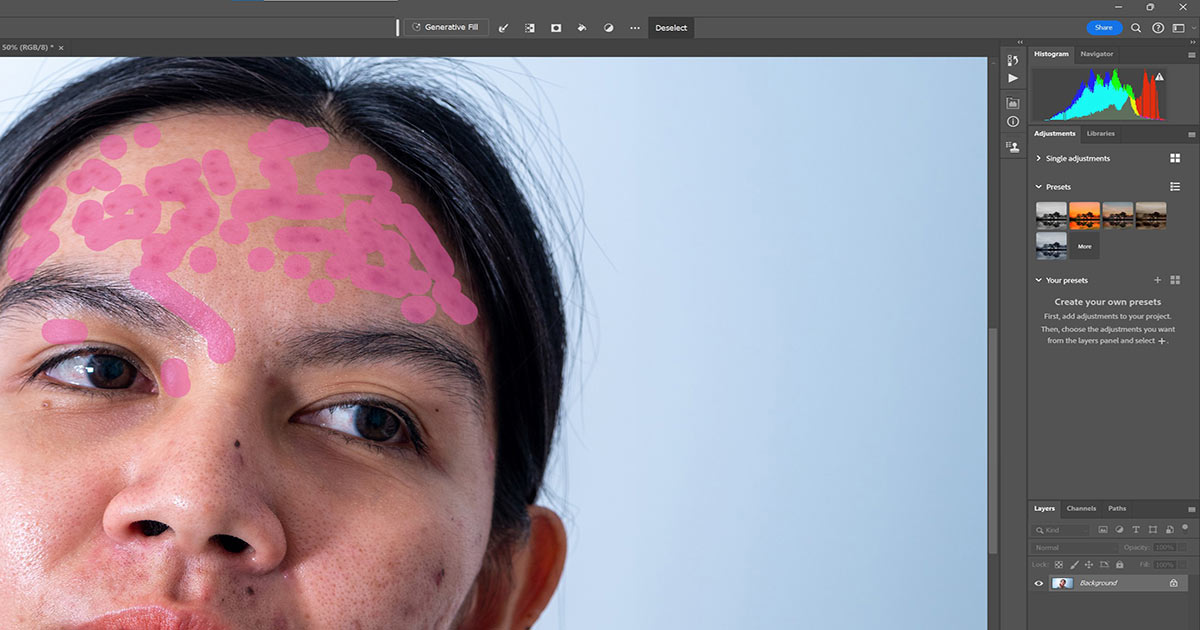Click the brush icon in the contextual taskbar
Viewport: 1200px width, 630px height.
503,27
